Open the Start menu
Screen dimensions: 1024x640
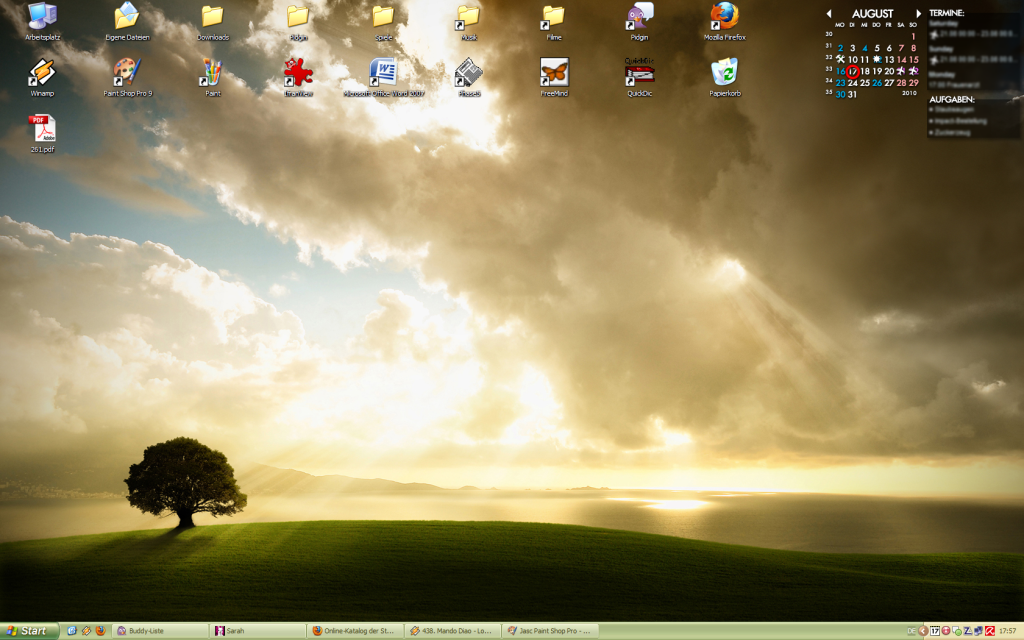(x=29, y=631)
